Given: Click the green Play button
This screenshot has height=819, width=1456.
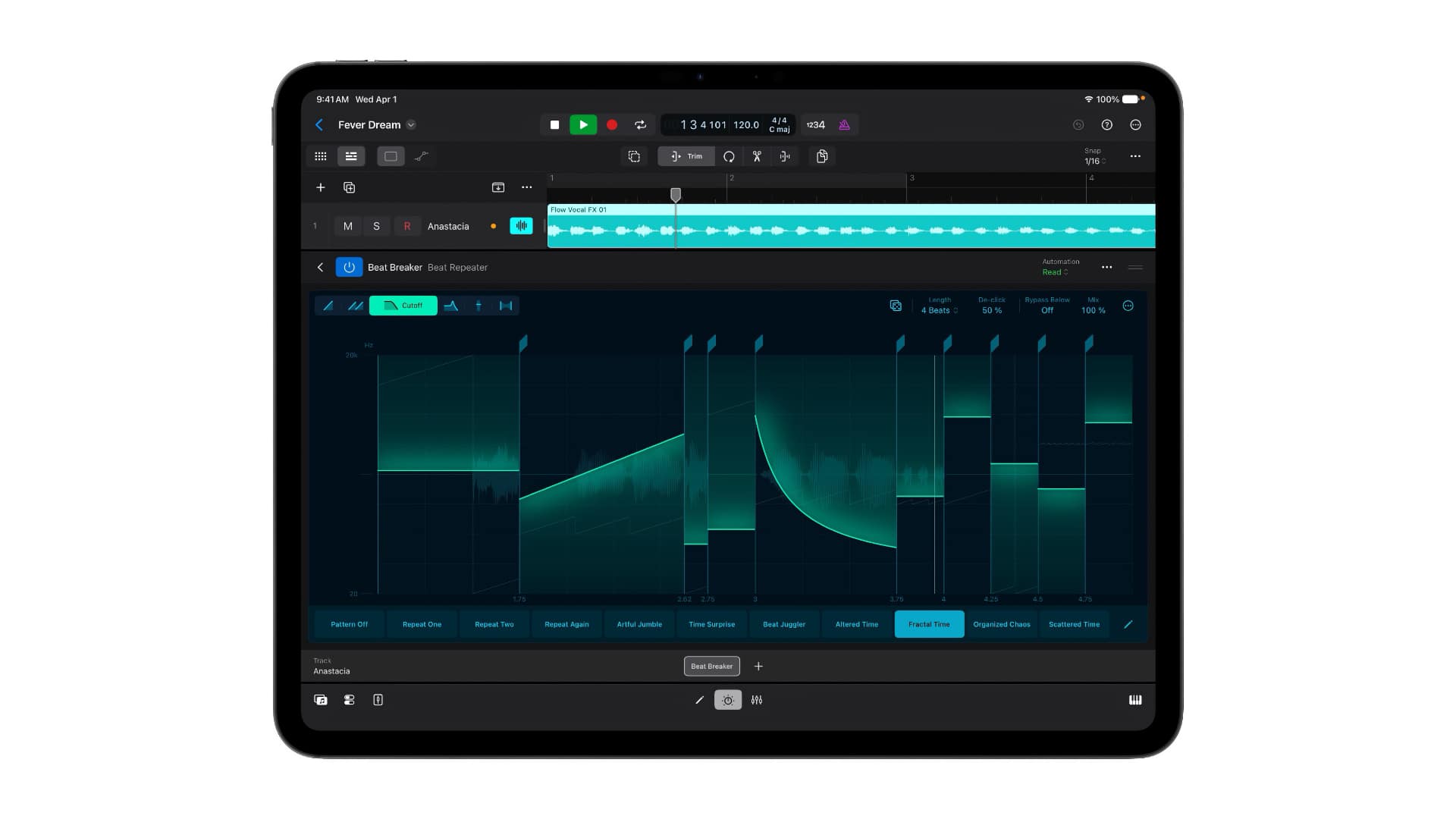Looking at the screenshot, I should click(x=583, y=125).
